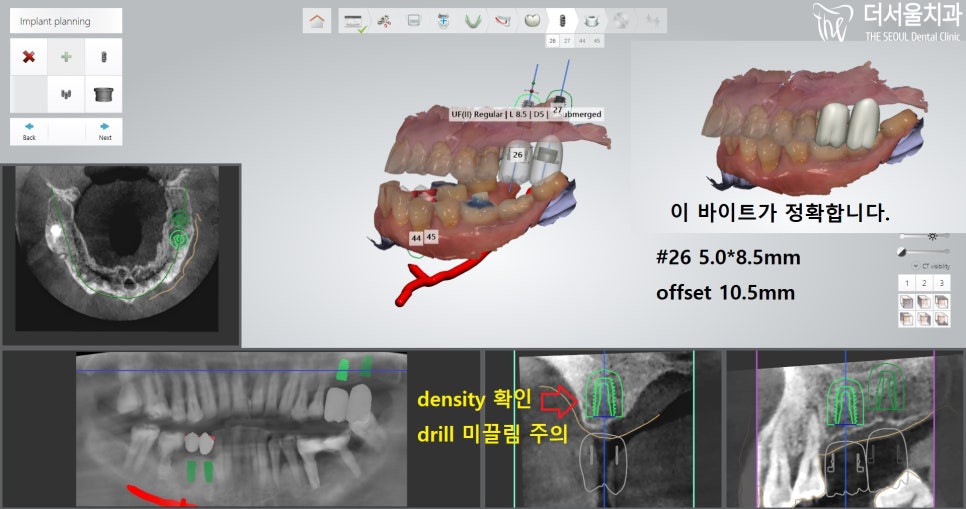Select the black sleeve component icon
Viewport: 966px width, 509px height.
click(104, 94)
